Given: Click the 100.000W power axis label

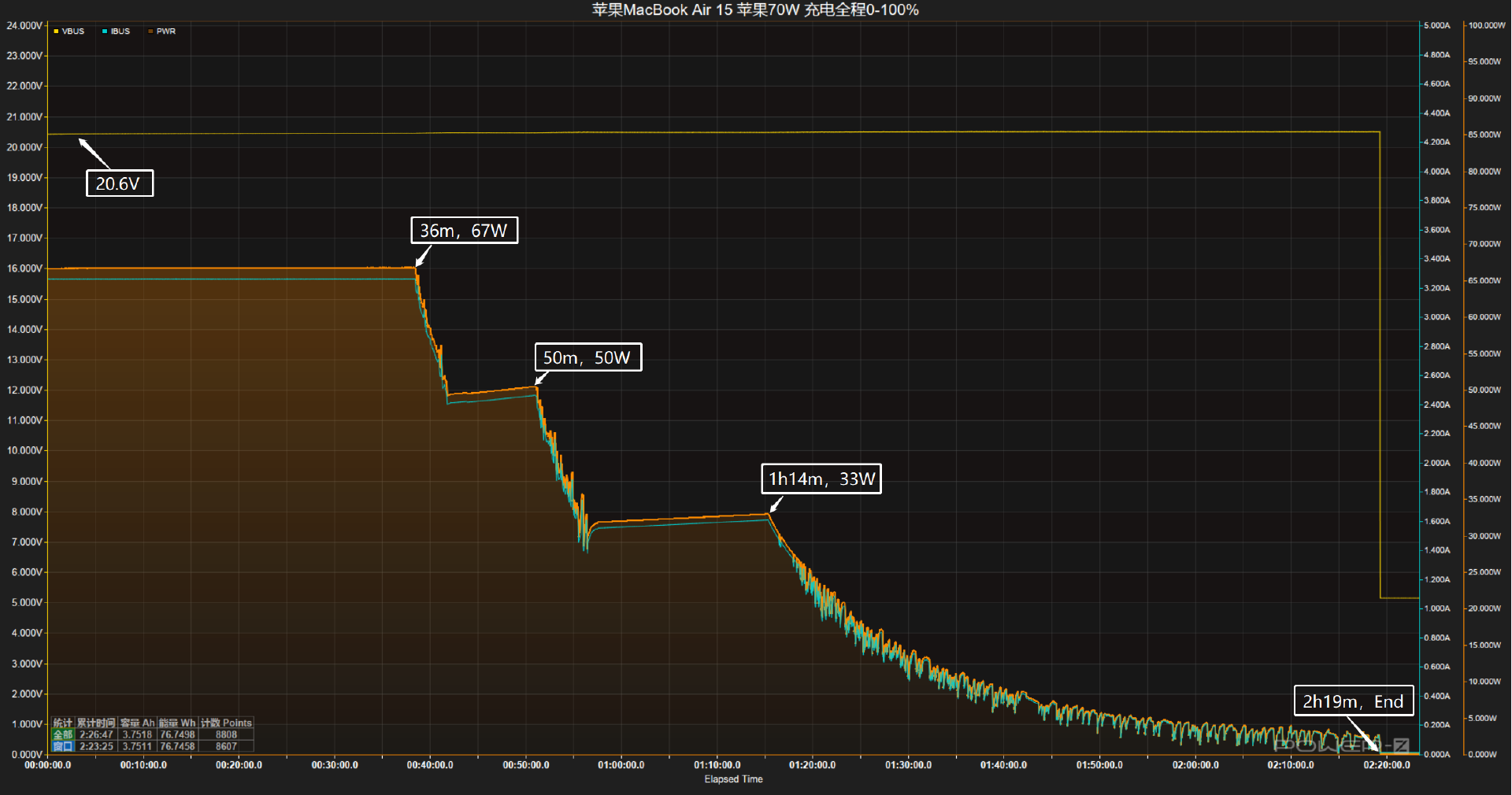Looking at the screenshot, I should 1486,25.
